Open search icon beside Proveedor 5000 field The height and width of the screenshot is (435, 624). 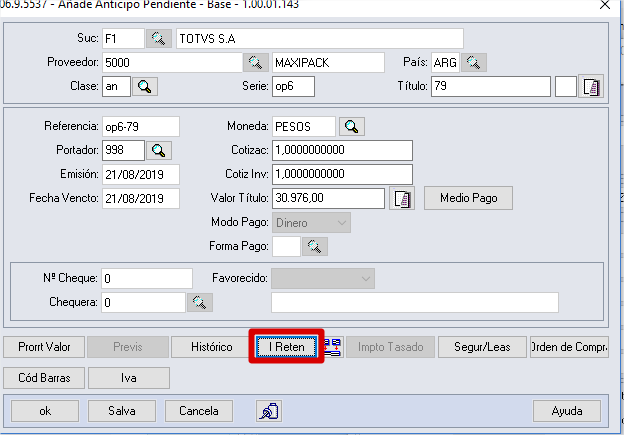click(255, 62)
